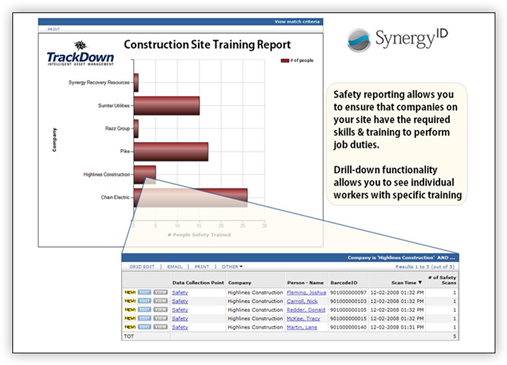Select GRID EDIT in table toolbar
The height and width of the screenshot is (365, 507).
click(142, 267)
